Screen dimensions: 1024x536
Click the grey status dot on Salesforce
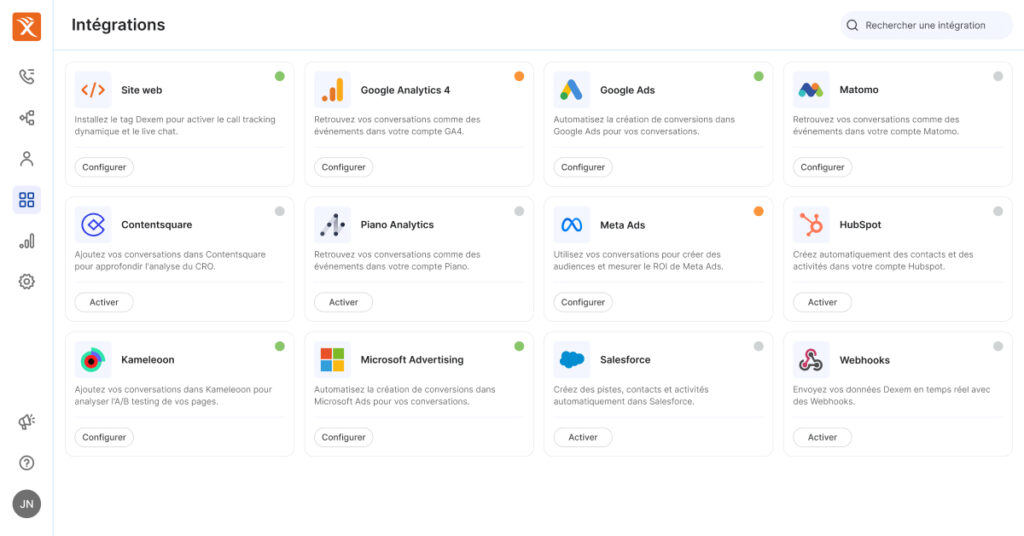click(758, 347)
